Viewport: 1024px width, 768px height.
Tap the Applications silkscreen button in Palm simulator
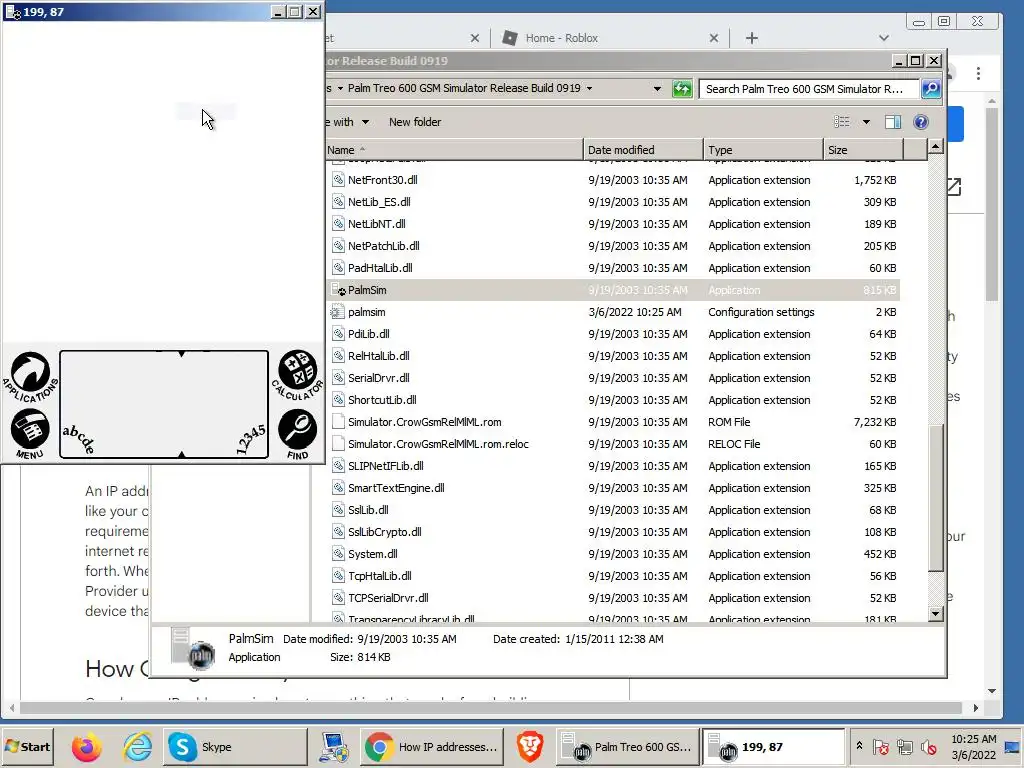(x=30, y=377)
